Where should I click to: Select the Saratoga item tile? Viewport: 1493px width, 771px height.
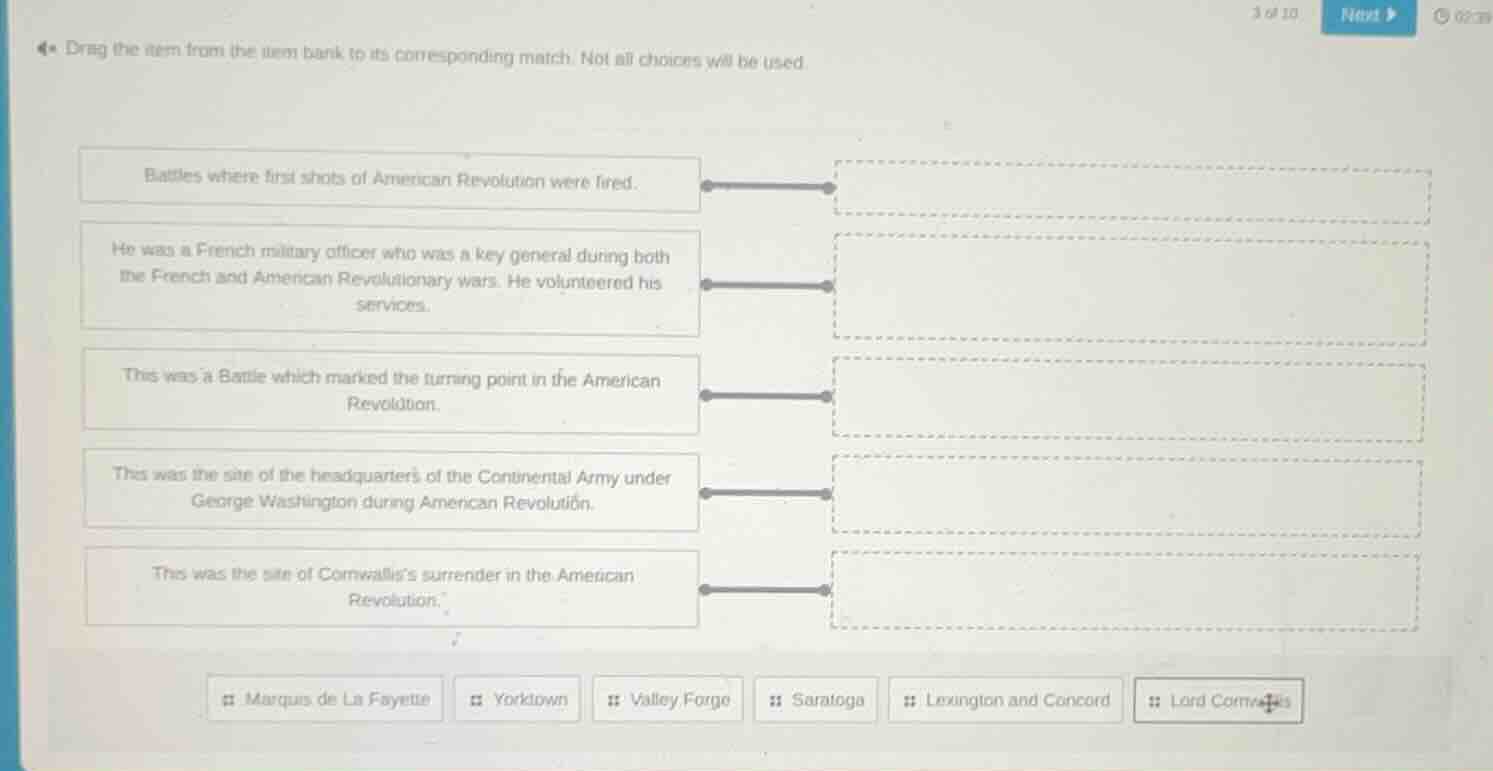[x=814, y=701]
